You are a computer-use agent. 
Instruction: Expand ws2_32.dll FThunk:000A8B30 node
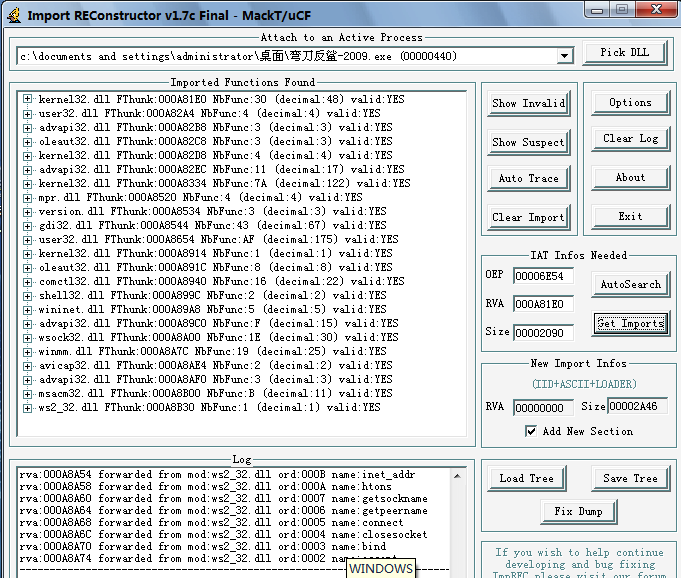[x=27, y=407]
